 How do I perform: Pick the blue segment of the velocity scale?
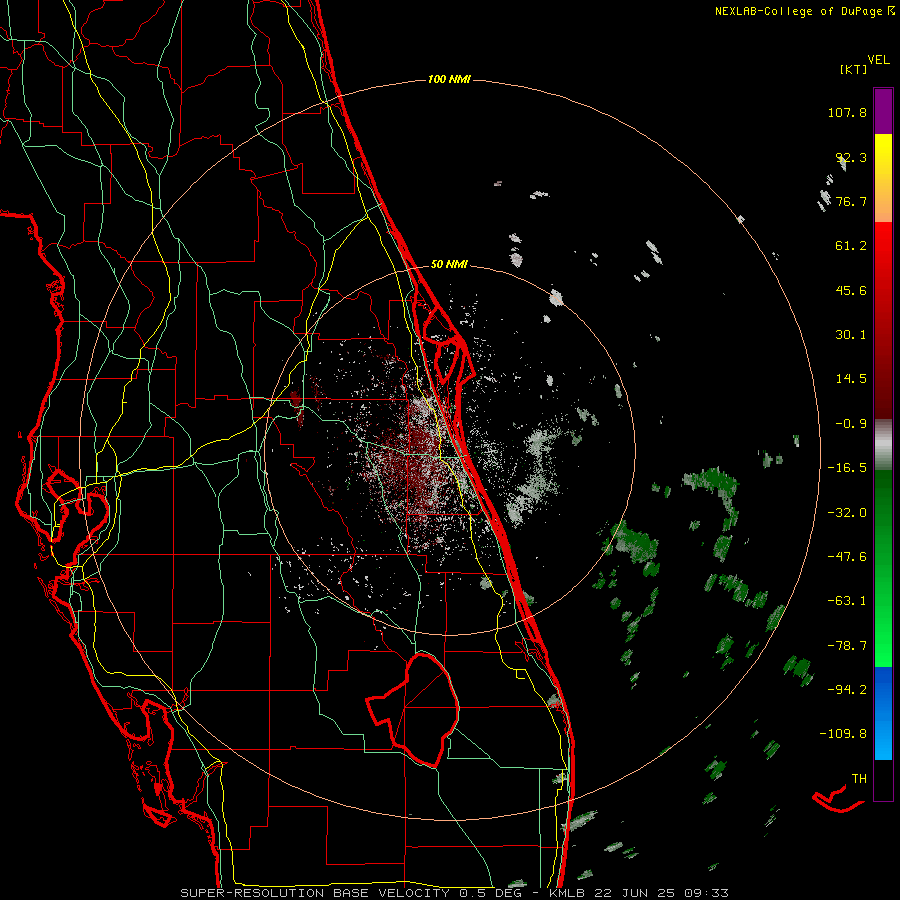[x=883, y=713]
